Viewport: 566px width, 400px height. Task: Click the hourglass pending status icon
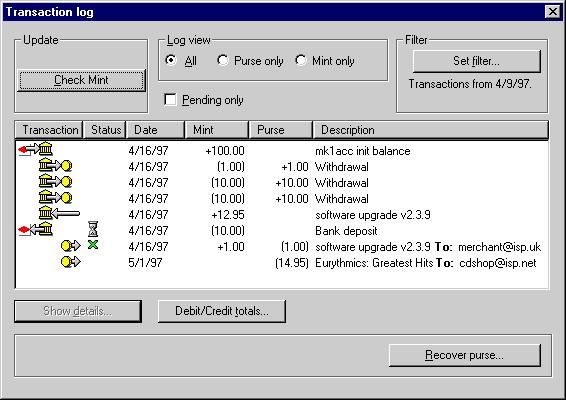click(93, 229)
